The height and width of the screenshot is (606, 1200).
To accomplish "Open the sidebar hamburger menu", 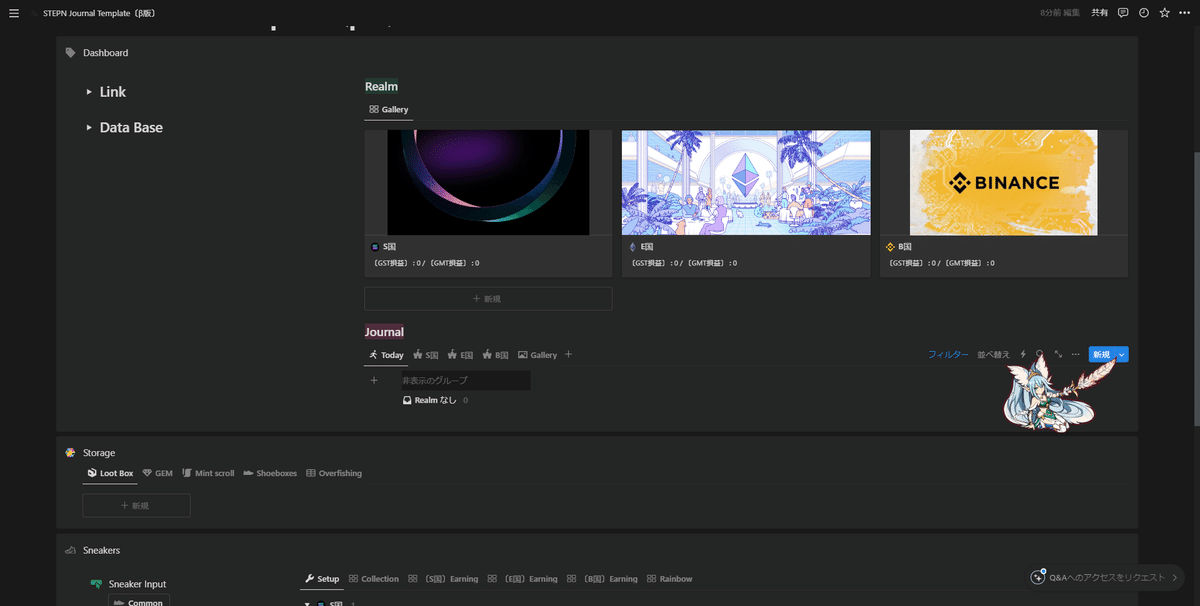I will [14, 13].
